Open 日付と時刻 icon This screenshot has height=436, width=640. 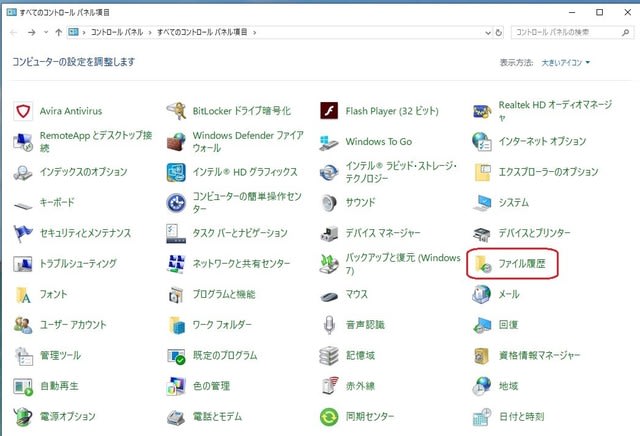[x=482, y=417]
